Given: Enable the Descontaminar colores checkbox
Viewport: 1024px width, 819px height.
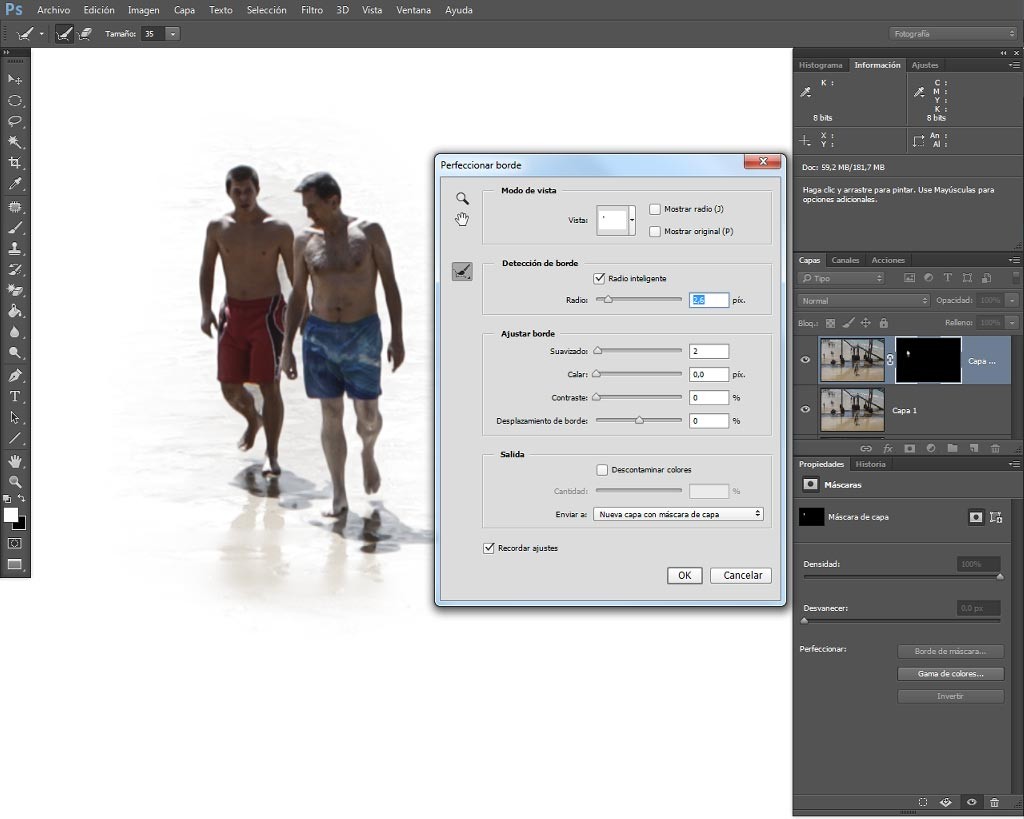Looking at the screenshot, I should coord(602,470).
